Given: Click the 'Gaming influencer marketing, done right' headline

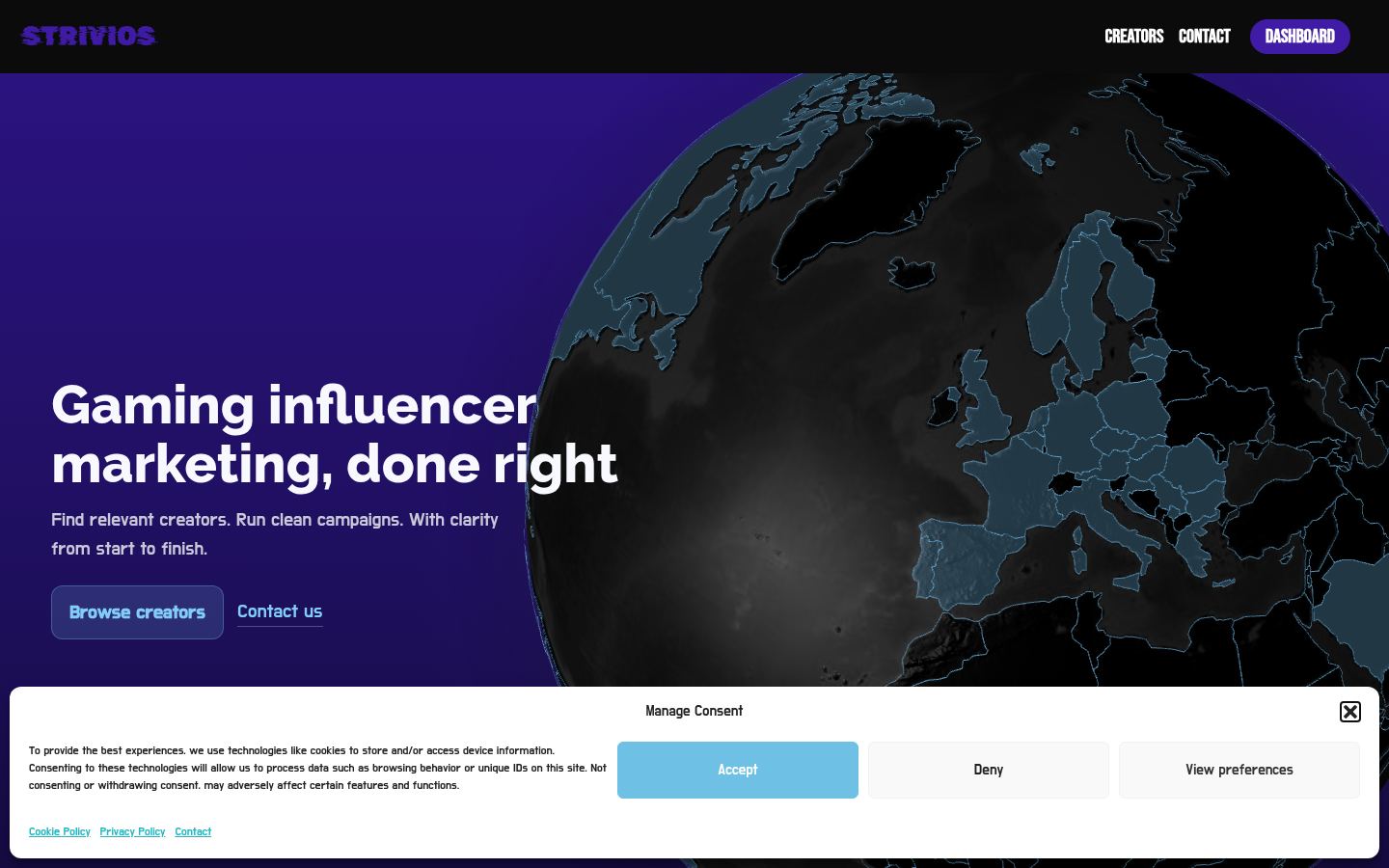Looking at the screenshot, I should click(x=334, y=434).
